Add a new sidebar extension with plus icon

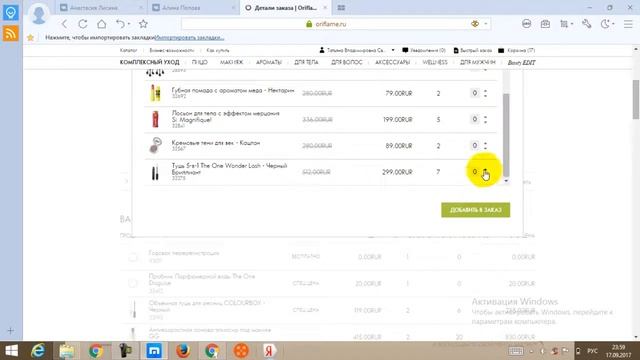click(x=11, y=331)
